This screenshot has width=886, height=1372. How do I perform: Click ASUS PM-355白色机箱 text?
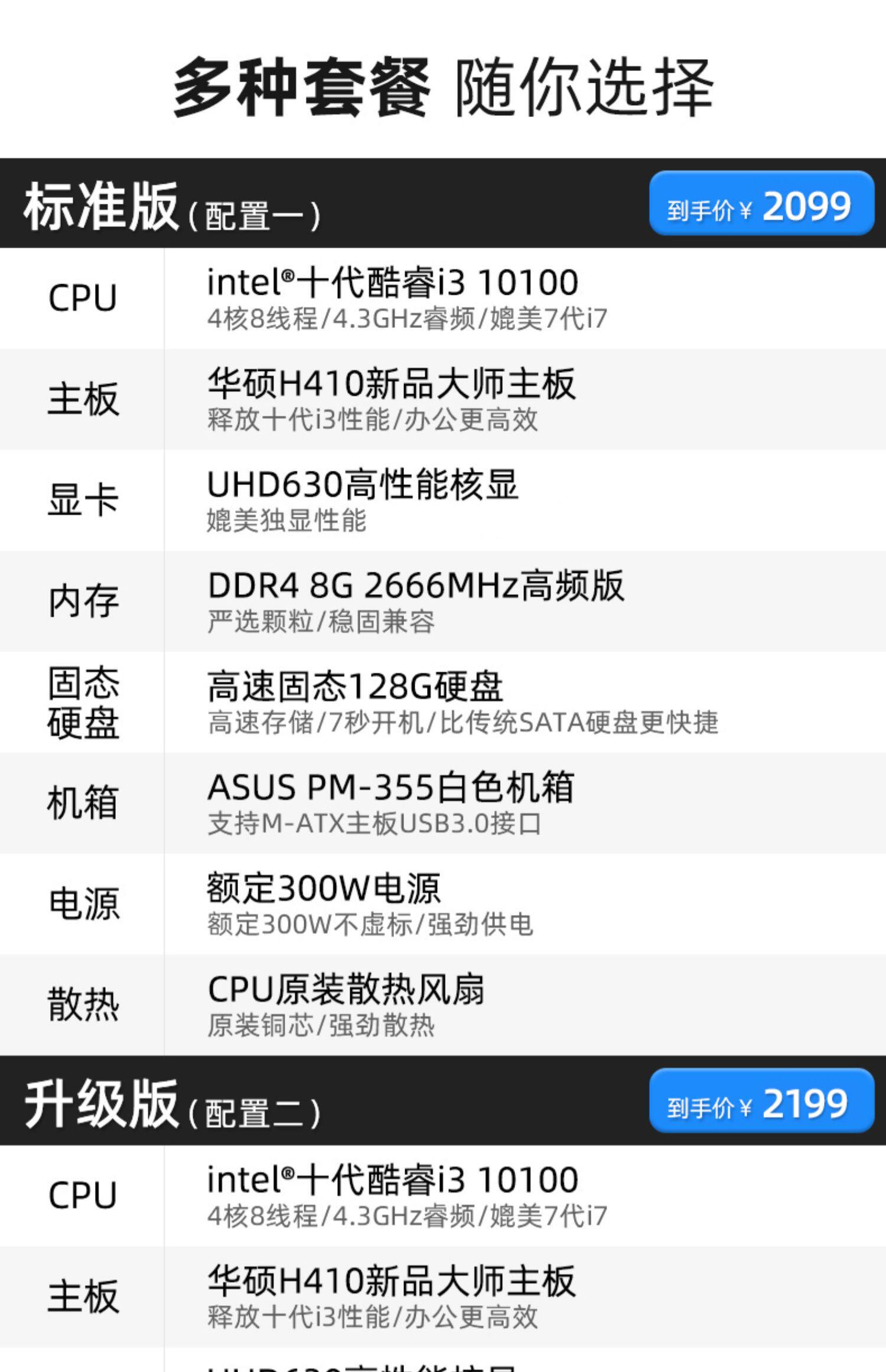tap(390, 788)
